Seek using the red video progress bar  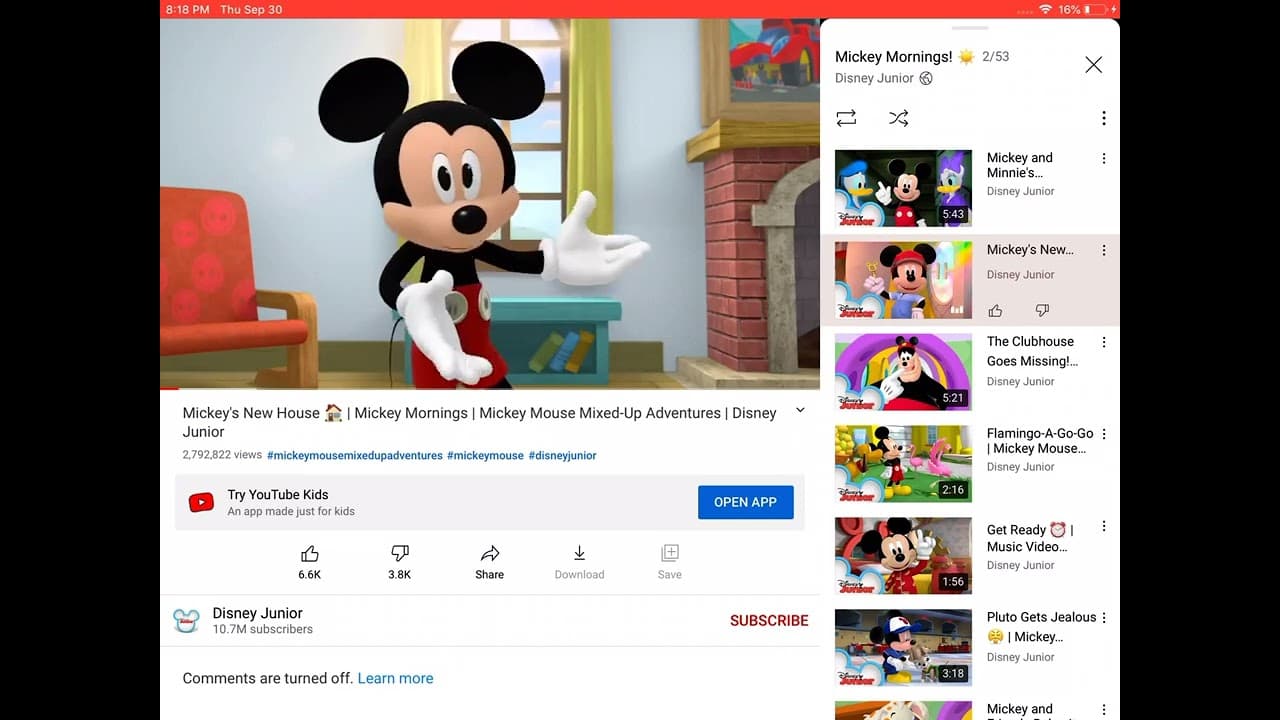coord(490,388)
